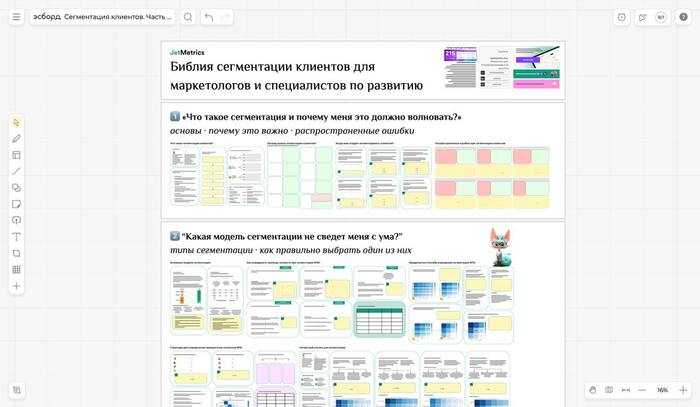
Task: Open the user avatar badge
Action: pyautogui.click(x=661, y=17)
